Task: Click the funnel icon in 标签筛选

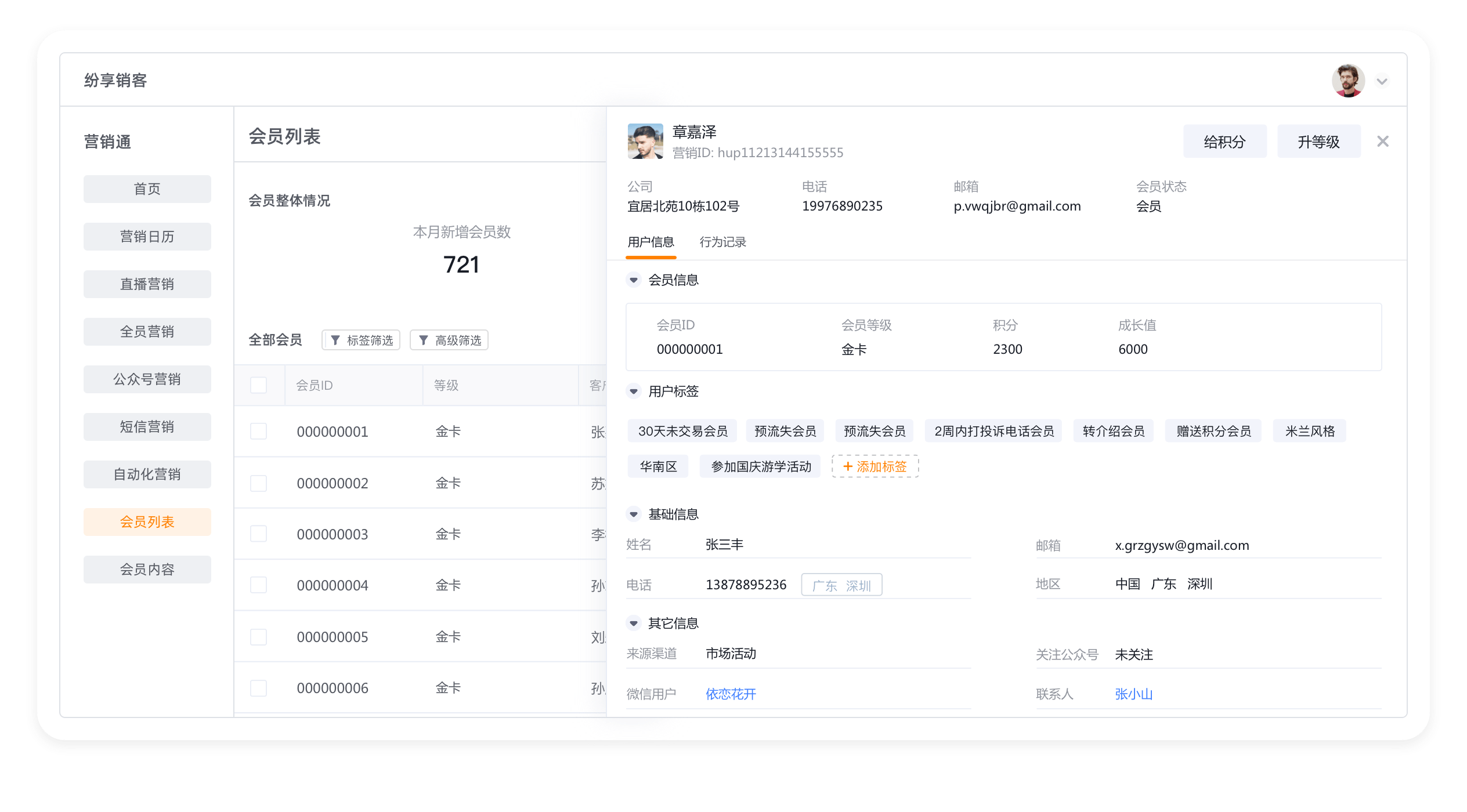Action: click(335, 340)
